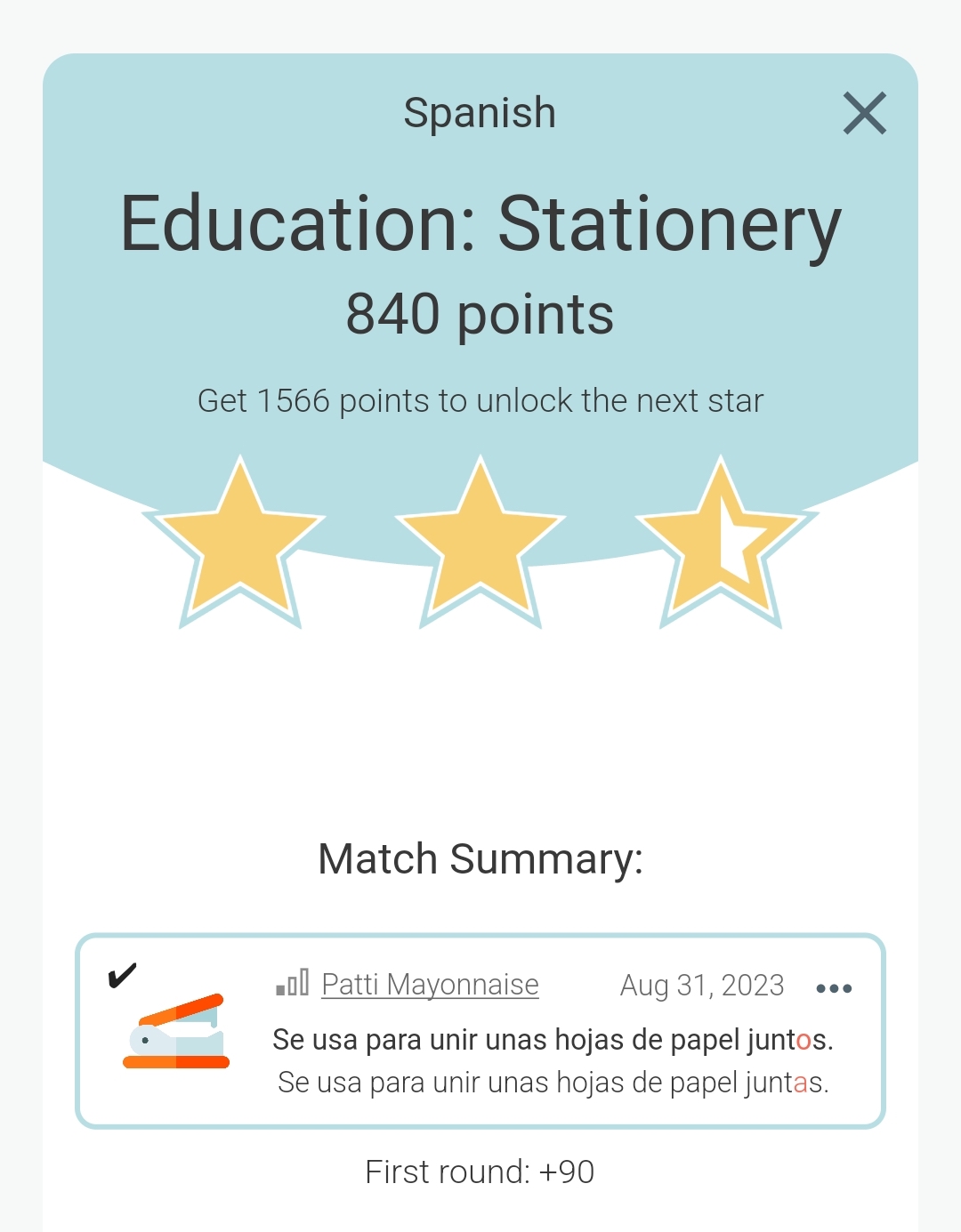961x1232 pixels.
Task: Click the red letter o in juntos
Action: pyautogui.click(x=804, y=1041)
